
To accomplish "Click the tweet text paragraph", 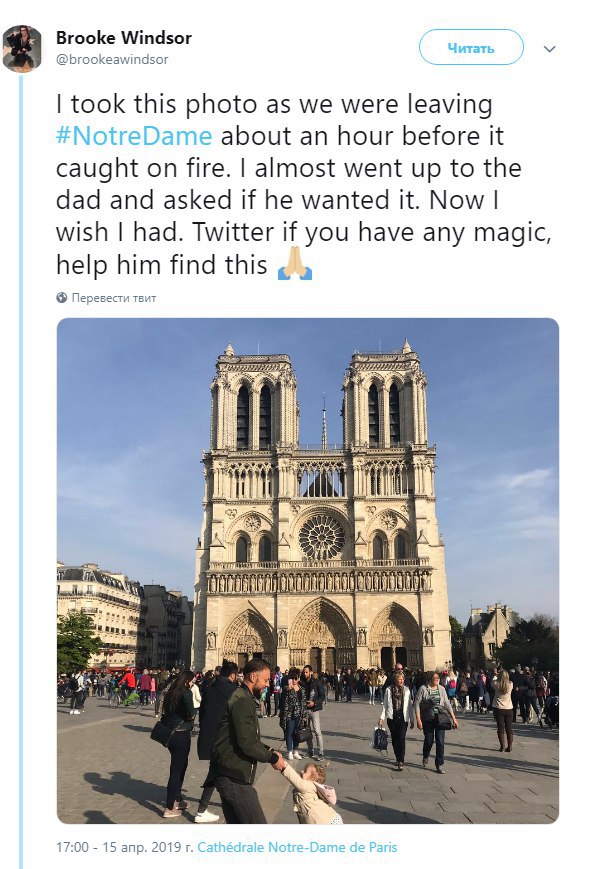I will tap(304, 185).
